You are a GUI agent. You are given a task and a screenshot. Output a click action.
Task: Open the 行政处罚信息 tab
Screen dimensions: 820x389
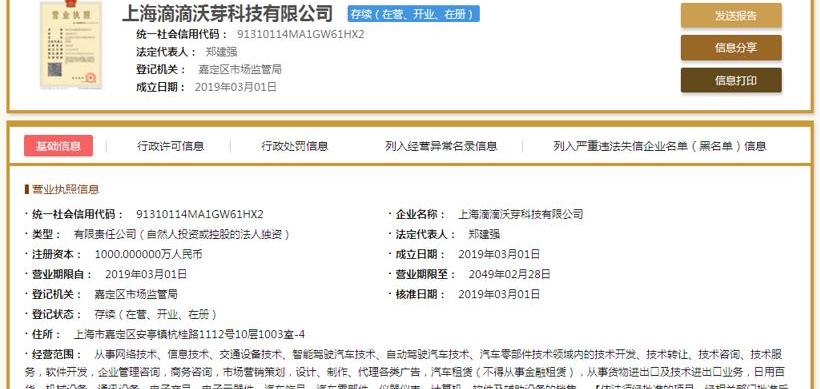click(x=294, y=146)
